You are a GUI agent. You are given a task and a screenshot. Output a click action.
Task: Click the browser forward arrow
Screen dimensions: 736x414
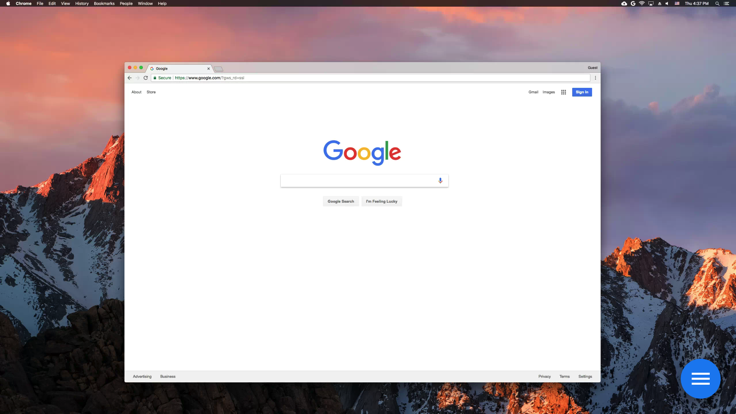[138, 78]
